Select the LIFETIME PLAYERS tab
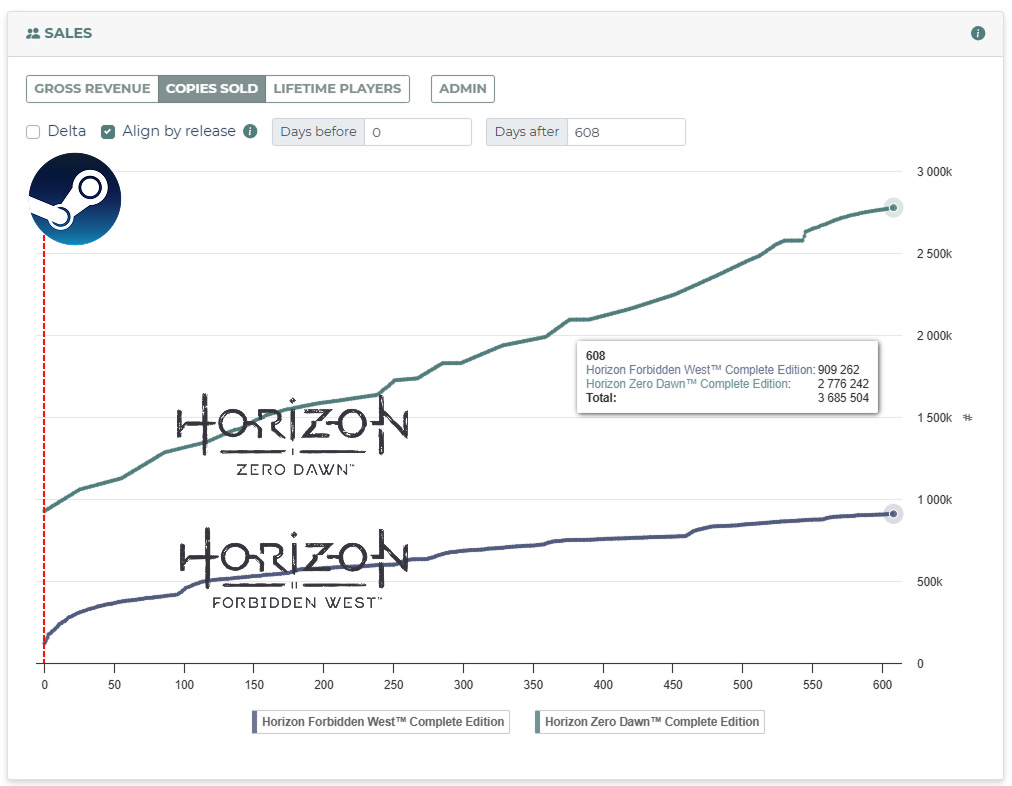This screenshot has height=786, width=1012. (x=337, y=88)
